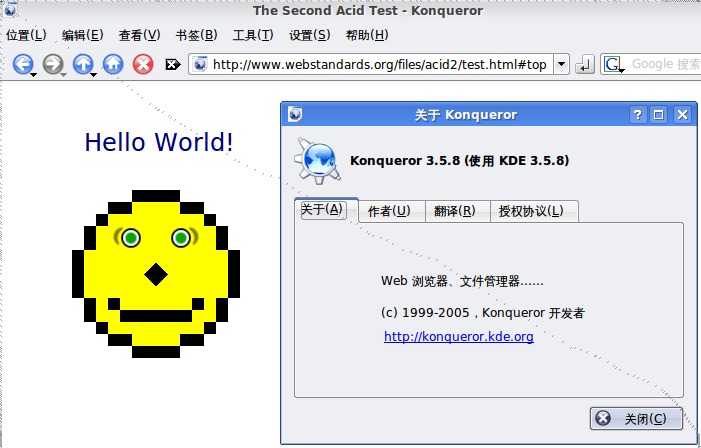Open the 位置(L) menu
The width and height of the screenshot is (701, 448).
26,35
